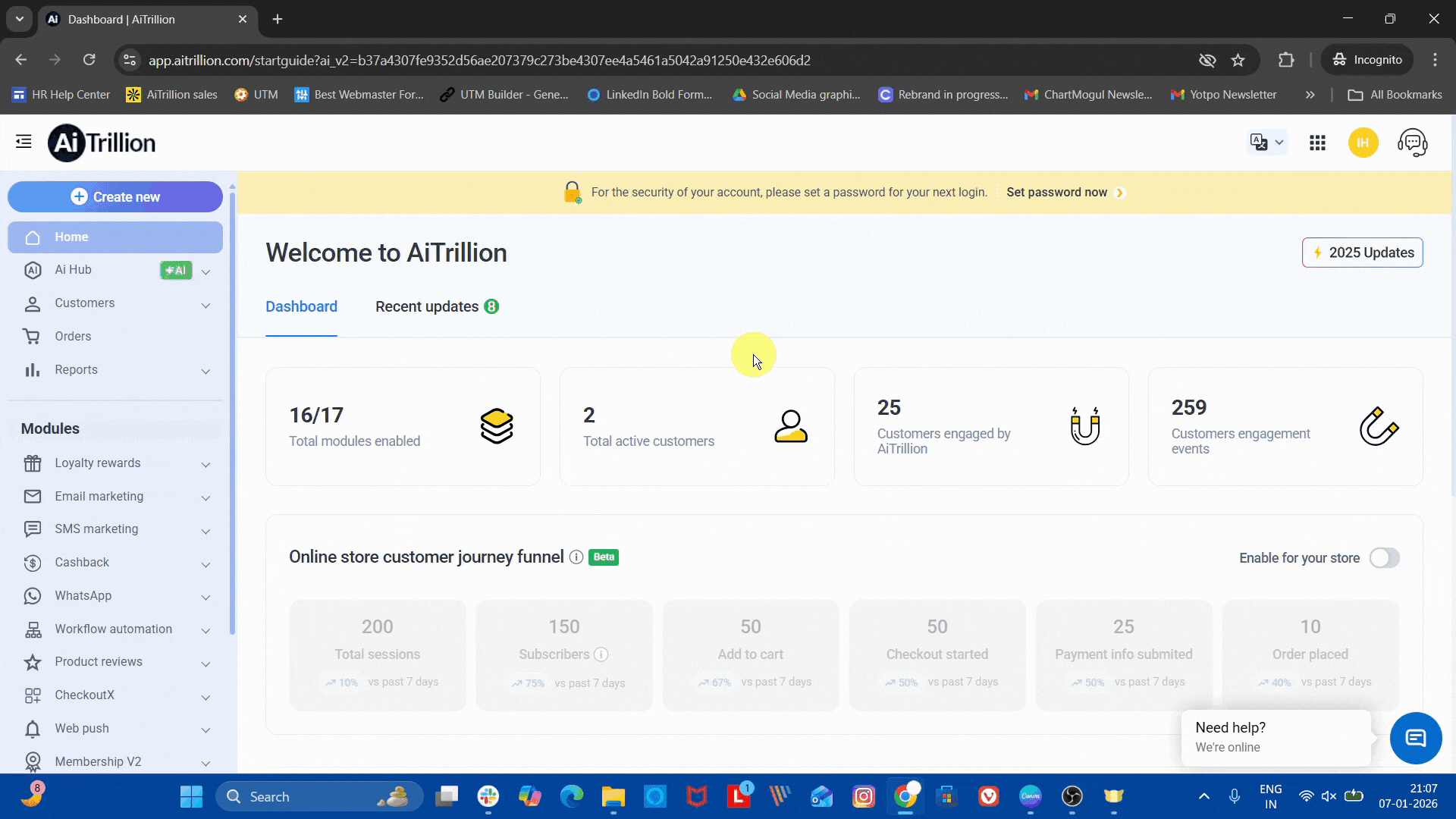Click the Set password now link
Viewport: 1456px width, 819px height.
(x=1056, y=193)
